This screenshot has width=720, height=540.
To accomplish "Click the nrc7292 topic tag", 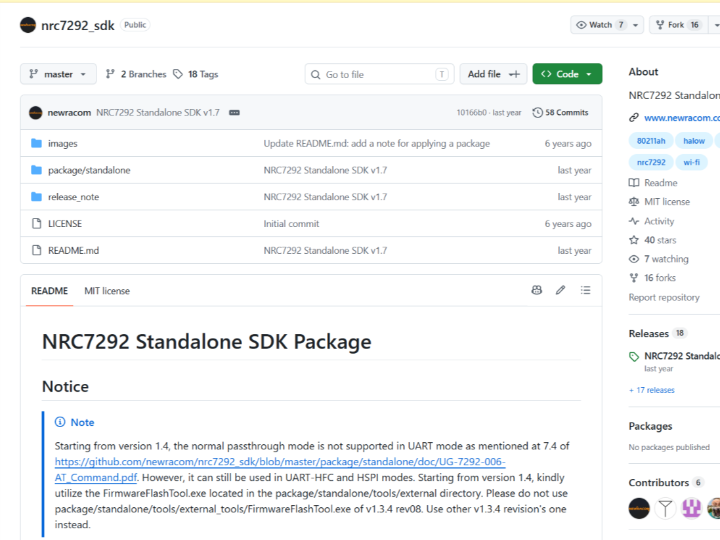I will [x=651, y=162].
